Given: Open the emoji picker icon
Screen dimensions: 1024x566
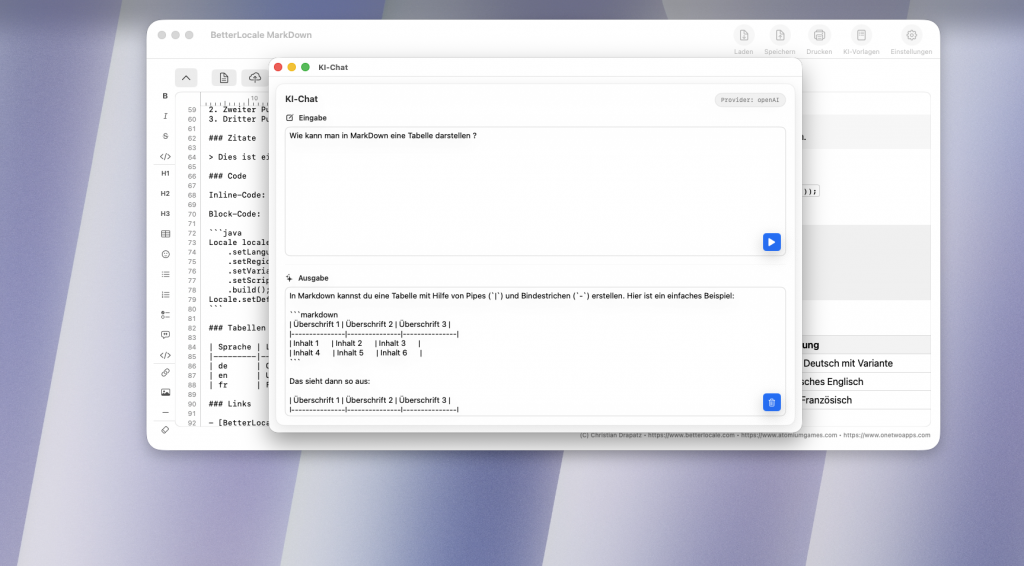Looking at the screenshot, I should (165, 254).
